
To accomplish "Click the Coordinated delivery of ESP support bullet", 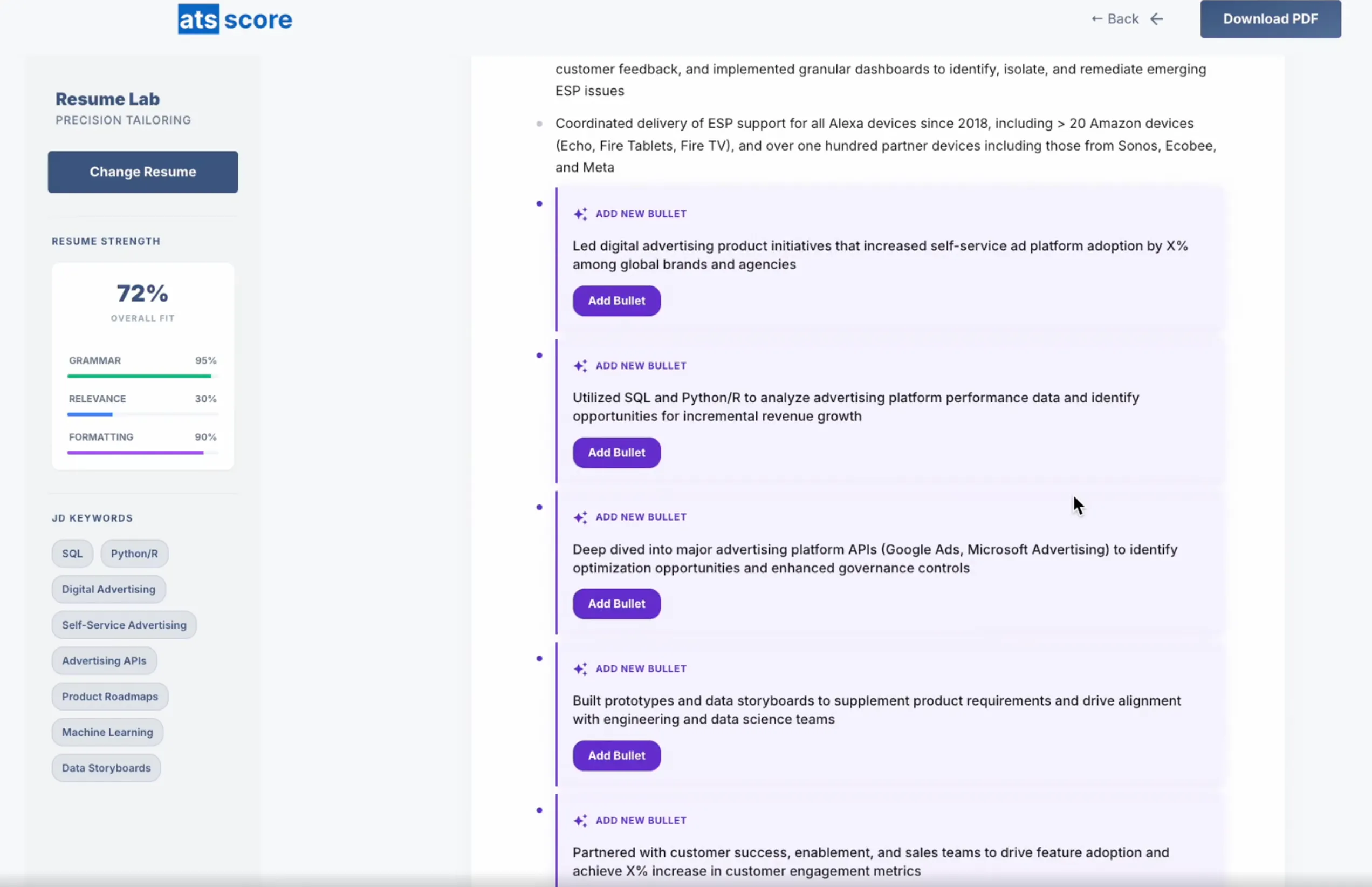I will coord(886,145).
